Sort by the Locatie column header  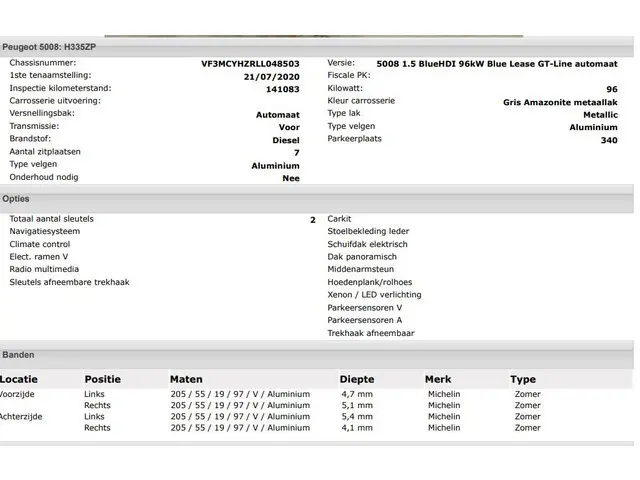click(19, 379)
